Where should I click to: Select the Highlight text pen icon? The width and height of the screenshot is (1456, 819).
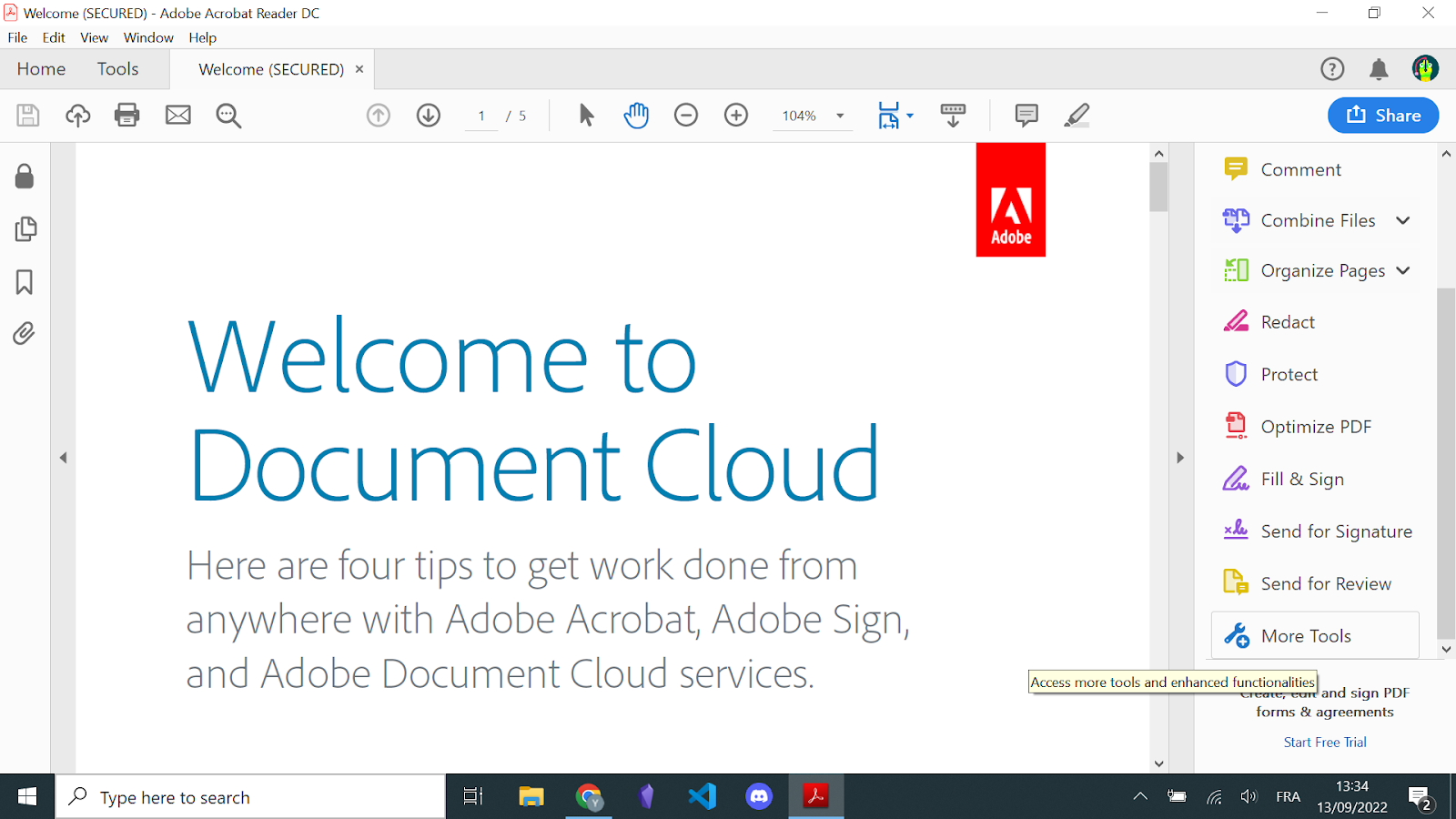(1077, 116)
